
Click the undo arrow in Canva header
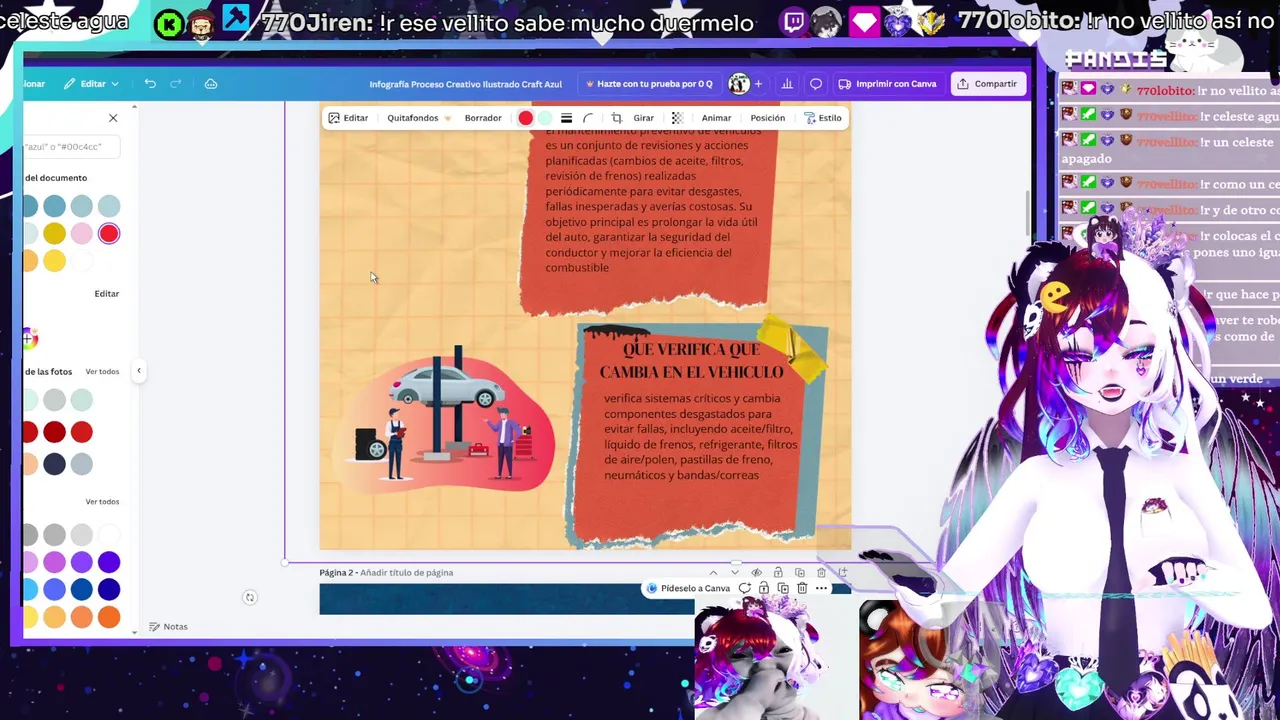[x=150, y=84]
